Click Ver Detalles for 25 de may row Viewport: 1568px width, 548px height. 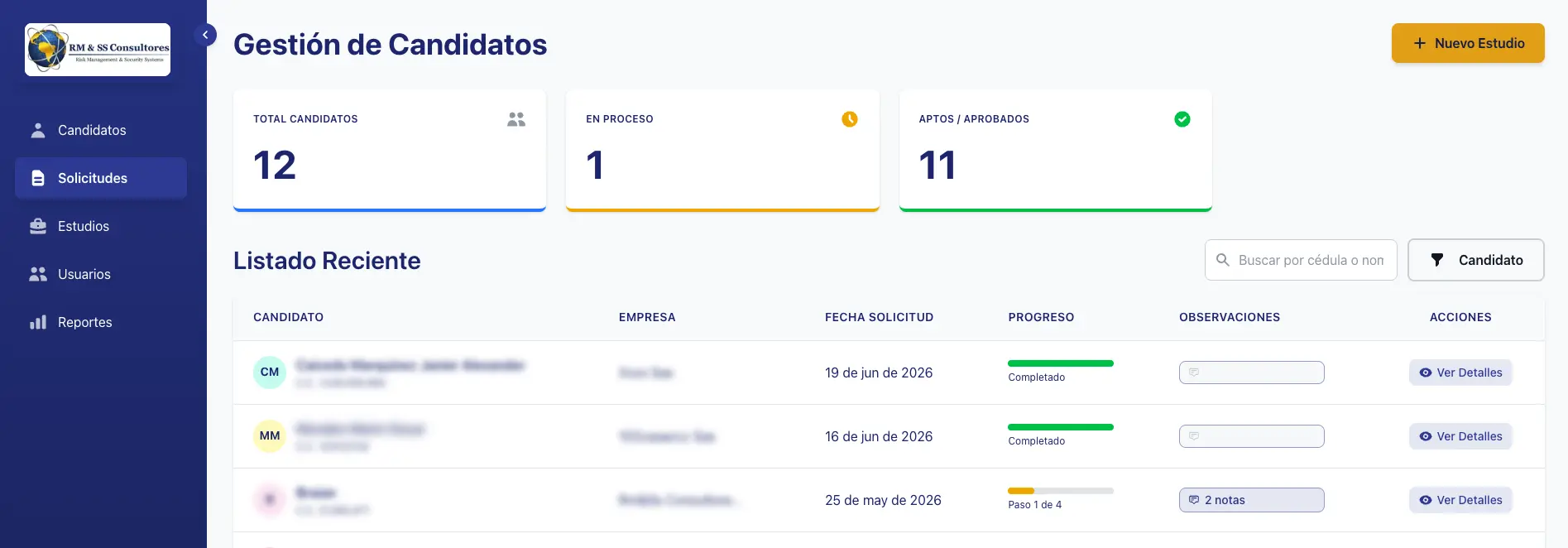(x=1460, y=500)
